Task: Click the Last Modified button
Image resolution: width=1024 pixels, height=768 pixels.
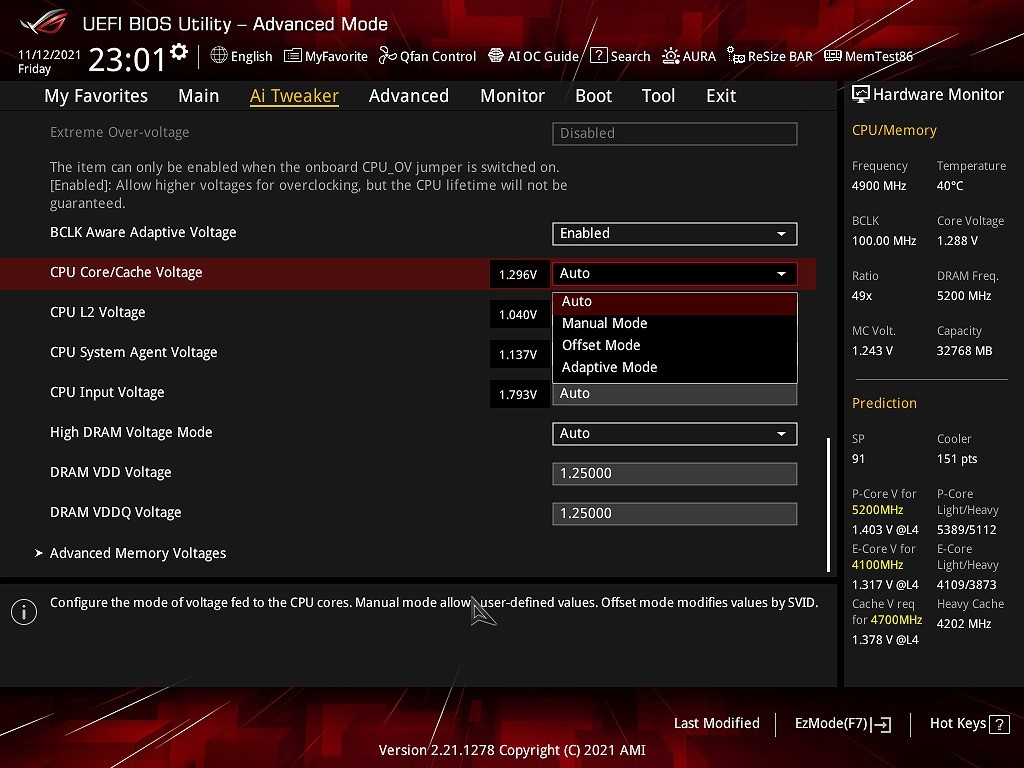Action: pyautogui.click(x=716, y=723)
